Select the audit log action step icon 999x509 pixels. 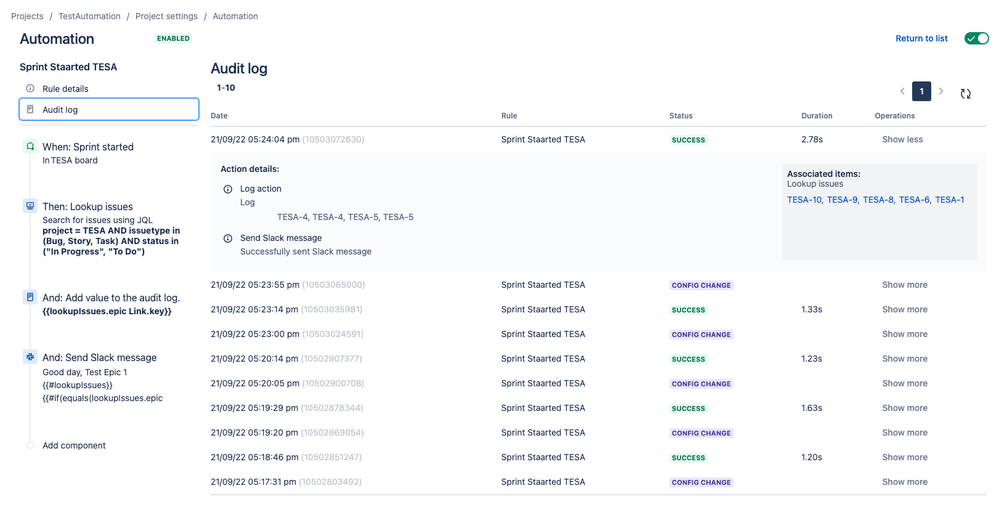pos(30,298)
